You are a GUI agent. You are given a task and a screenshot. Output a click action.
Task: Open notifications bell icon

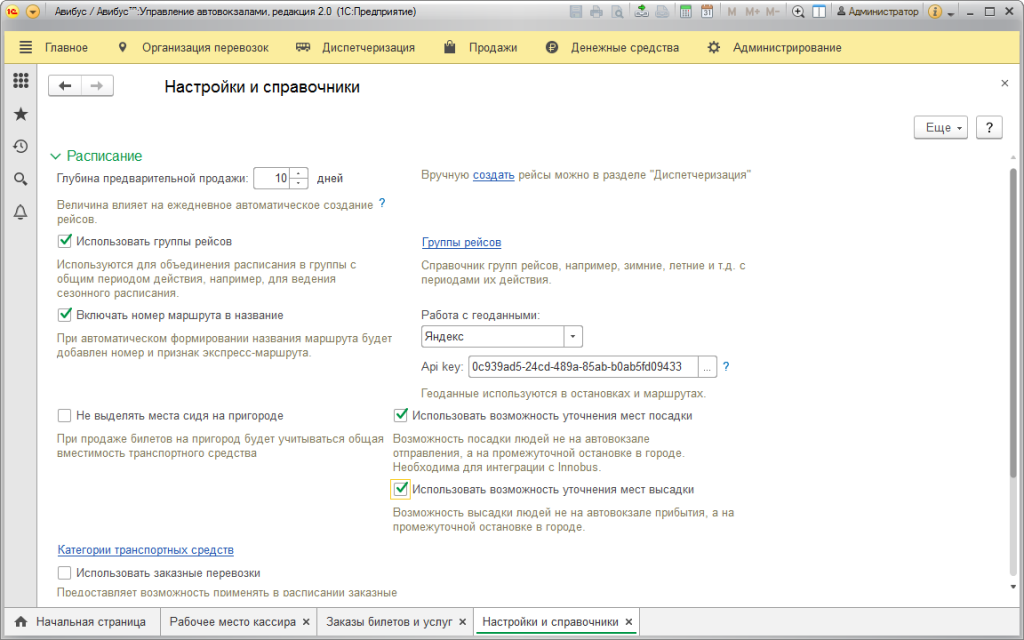tap(20, 212)
